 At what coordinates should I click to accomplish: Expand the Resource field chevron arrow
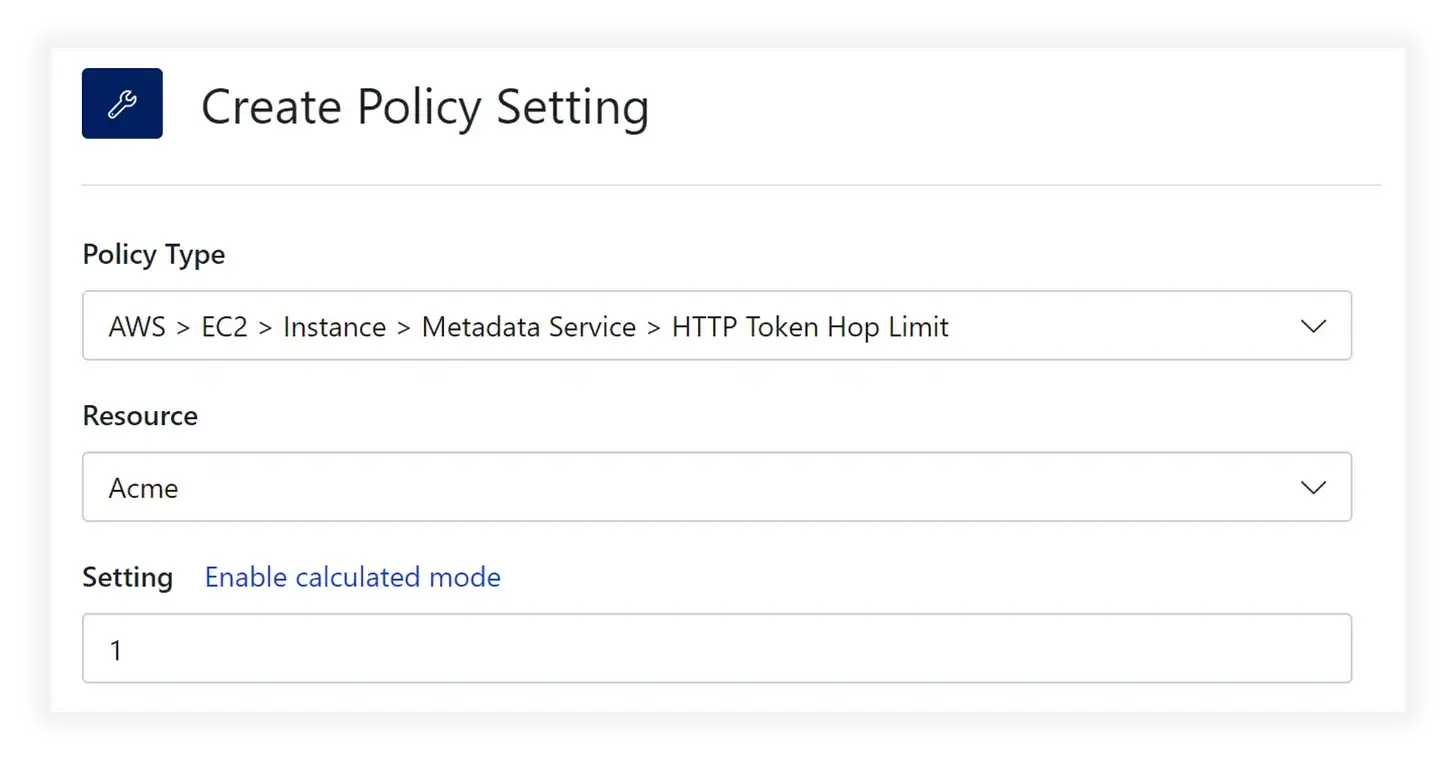click(x=1313, y=487)
